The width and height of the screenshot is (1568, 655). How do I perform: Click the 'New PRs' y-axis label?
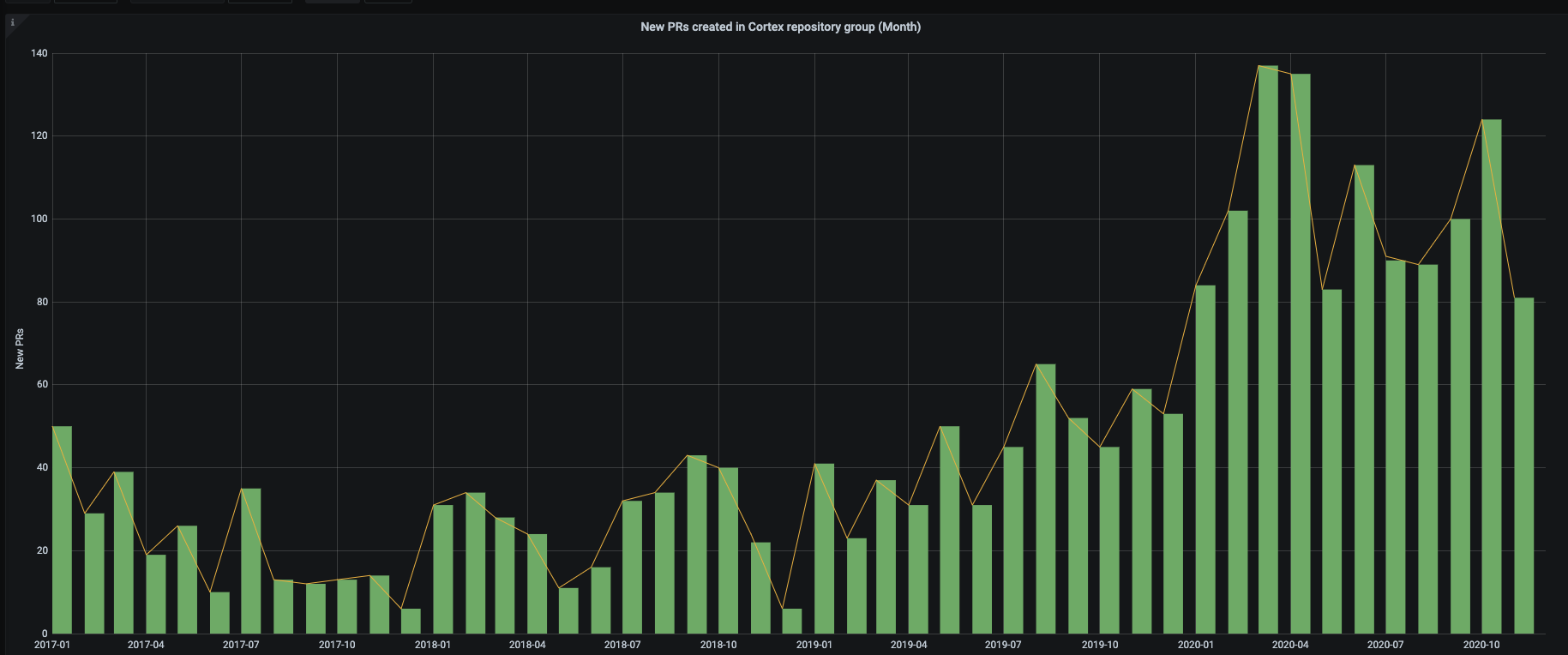pos(20,349)
